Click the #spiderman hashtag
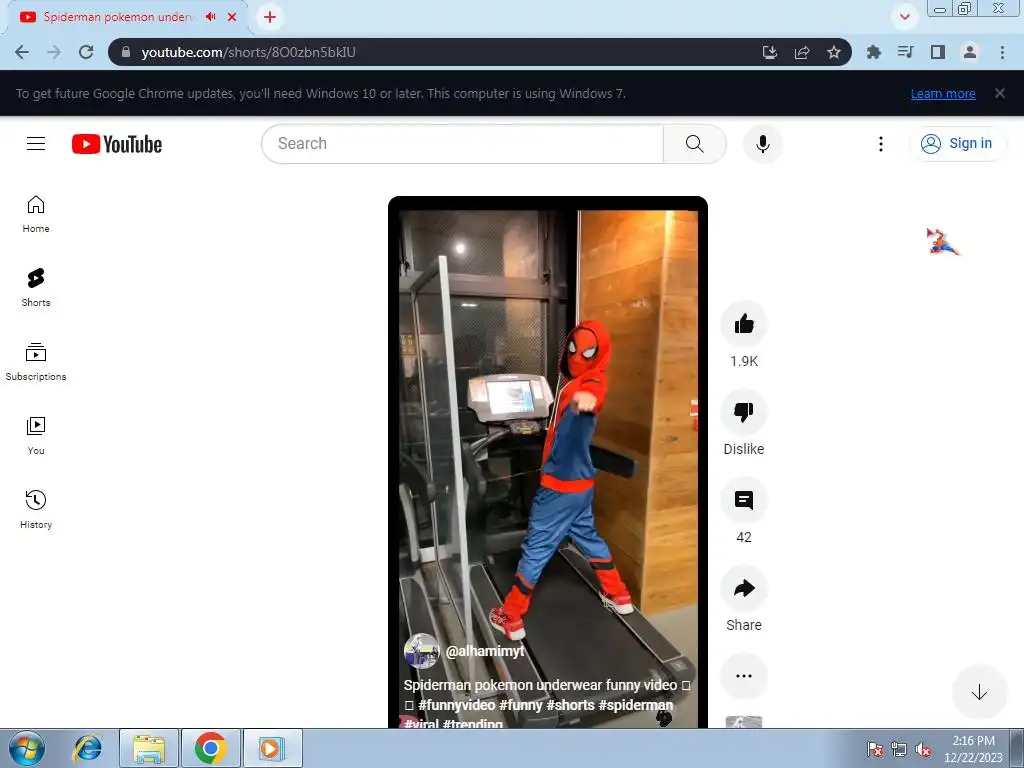Viewport: 1024px width, 768px height. 635,705
